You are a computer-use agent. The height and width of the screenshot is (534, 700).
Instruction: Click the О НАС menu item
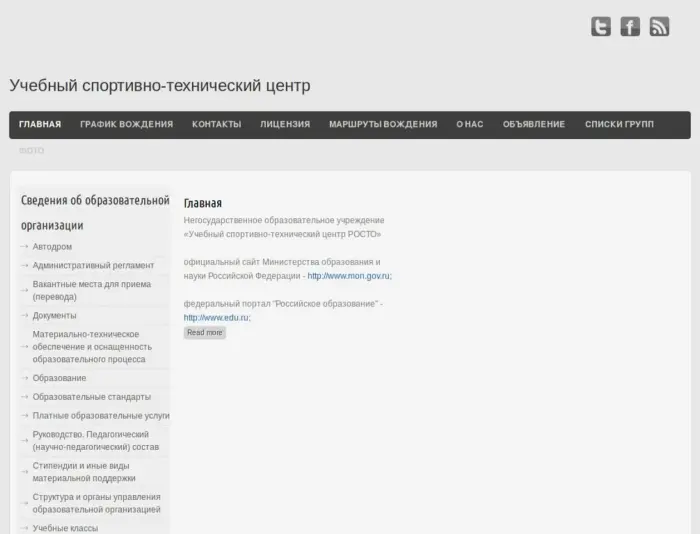(x=470, y=125)
